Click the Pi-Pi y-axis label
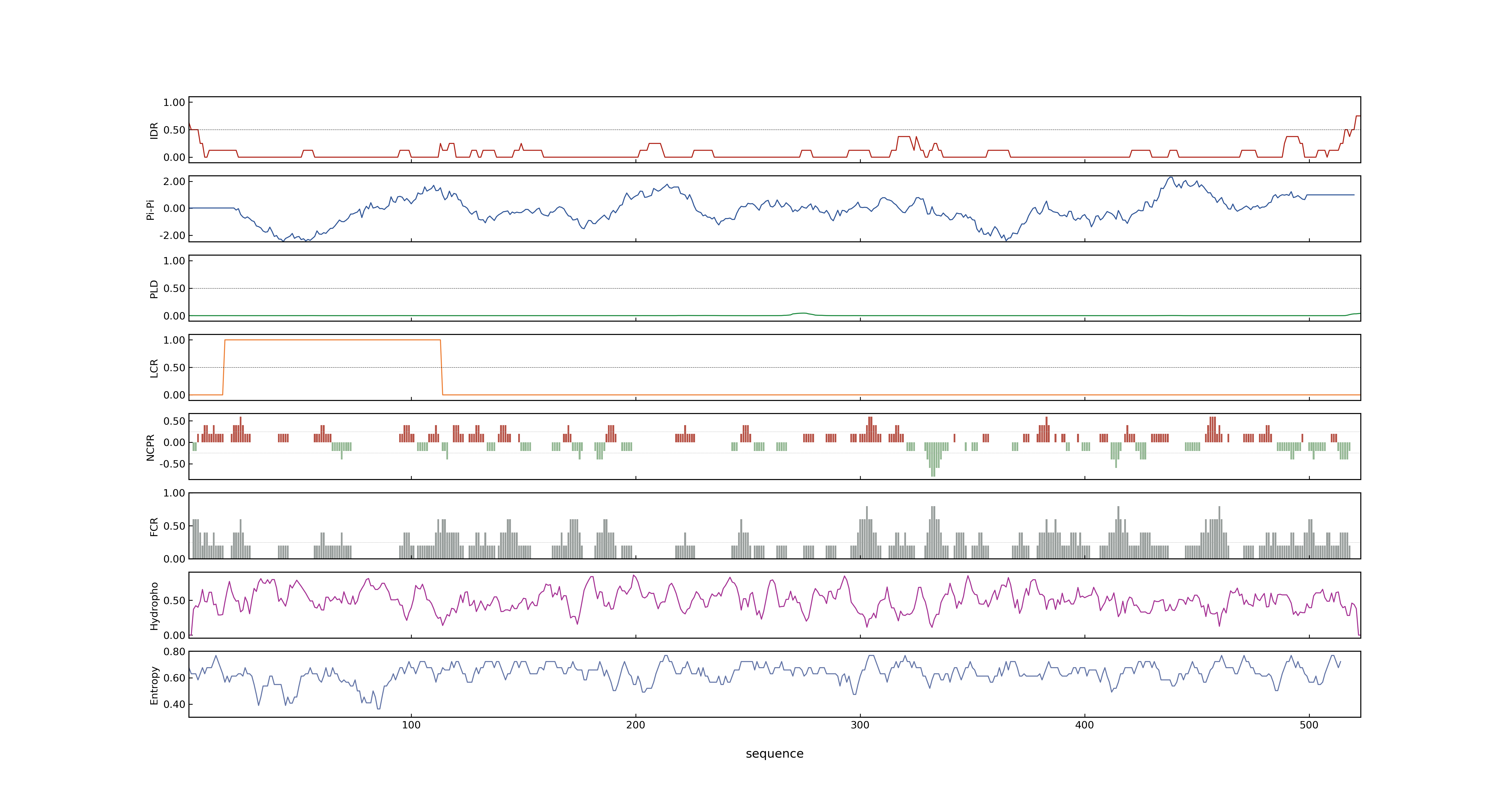 click(150, 209)
